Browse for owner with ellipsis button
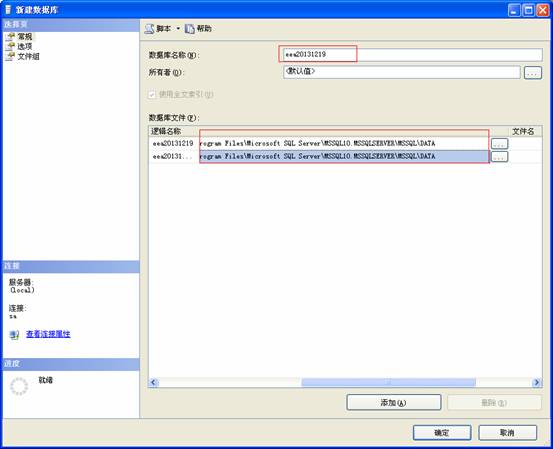This screenshot has height=449, width=553. (x=533, y=73)
